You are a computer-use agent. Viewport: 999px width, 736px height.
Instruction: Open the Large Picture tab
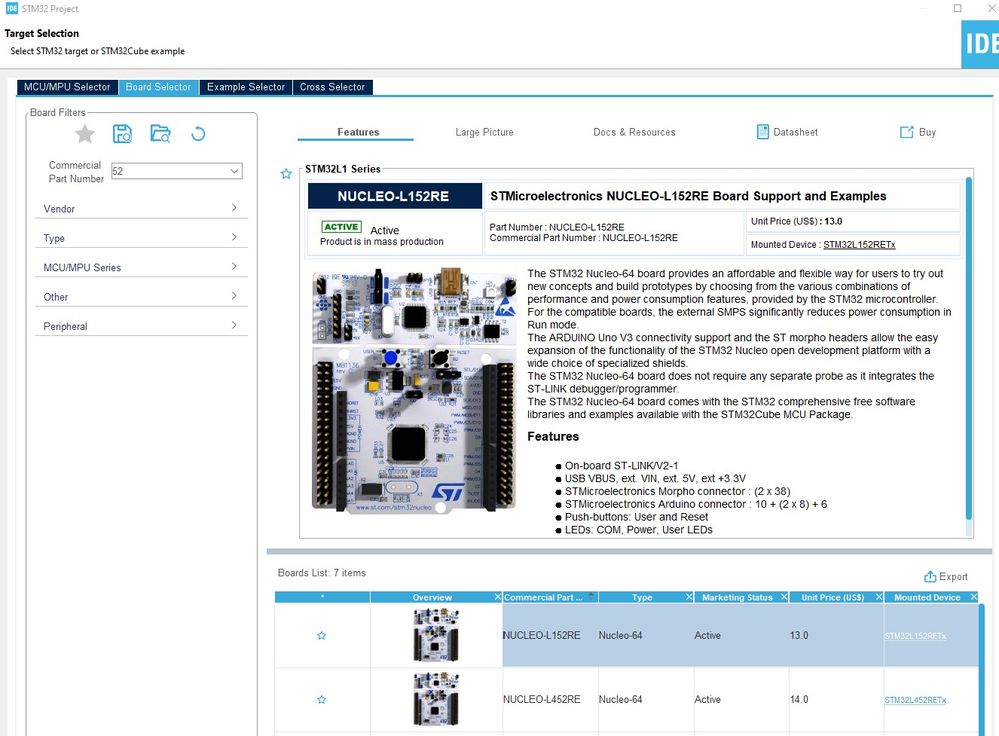484,132
